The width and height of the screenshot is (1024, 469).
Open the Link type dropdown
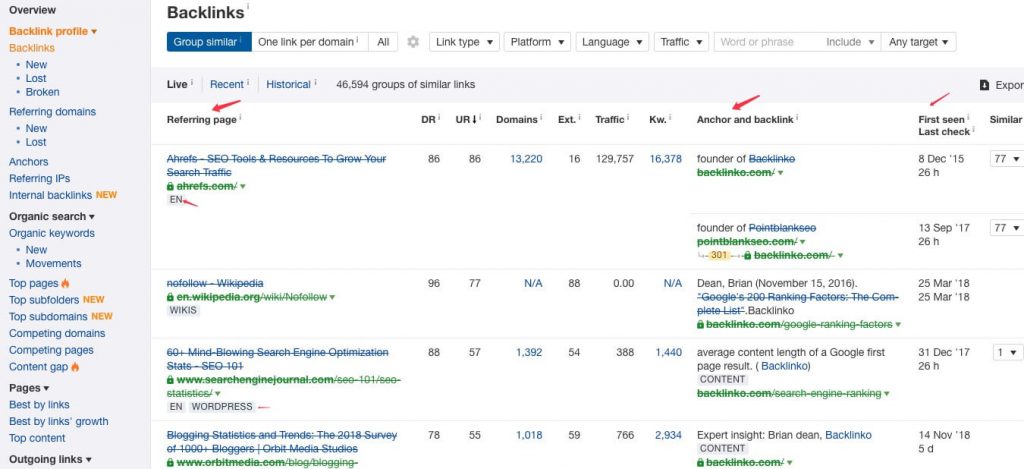coord(464,42)
